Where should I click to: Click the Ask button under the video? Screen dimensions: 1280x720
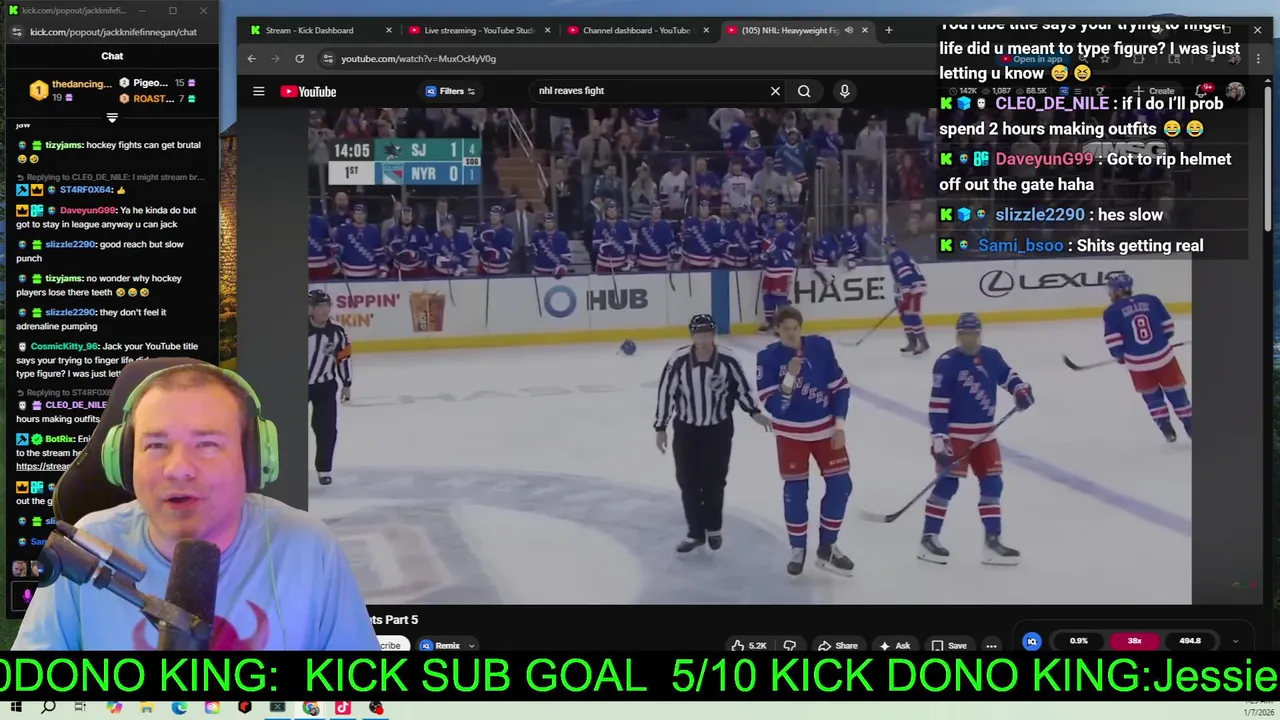[x=894, y=645]
